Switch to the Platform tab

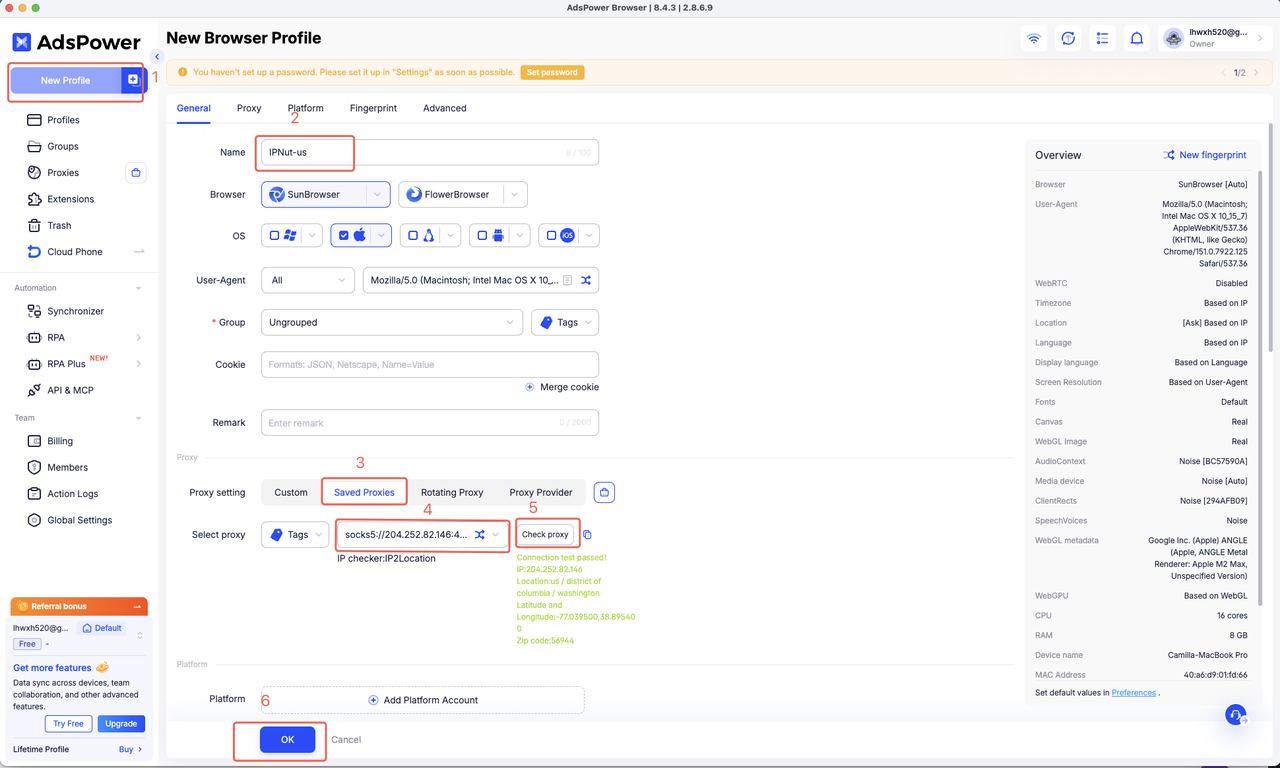tap(305, 108)
